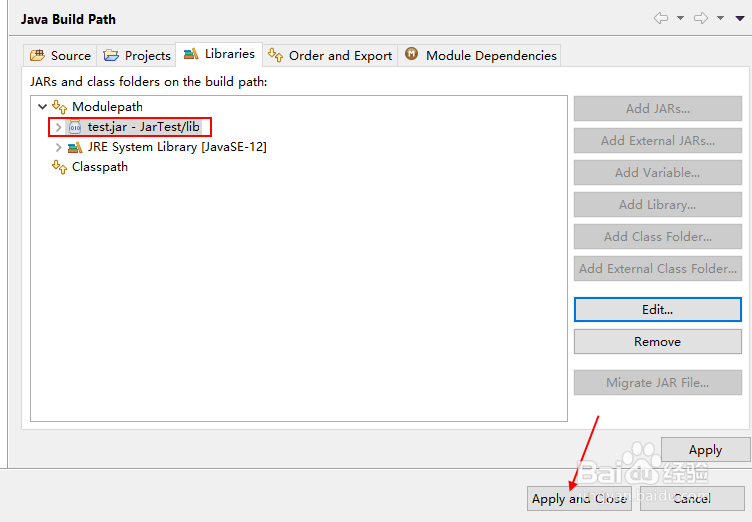Screen dimensions: 752x522
Task: Click the Modulepath node icon
Action: (59, 107)
